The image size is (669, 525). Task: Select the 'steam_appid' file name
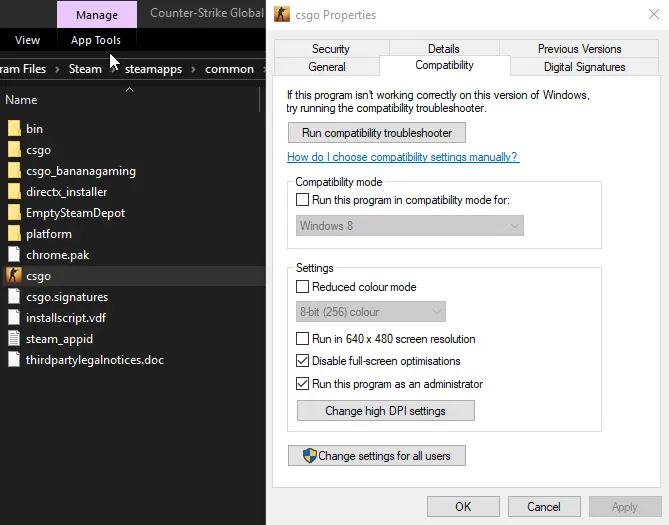59,338
